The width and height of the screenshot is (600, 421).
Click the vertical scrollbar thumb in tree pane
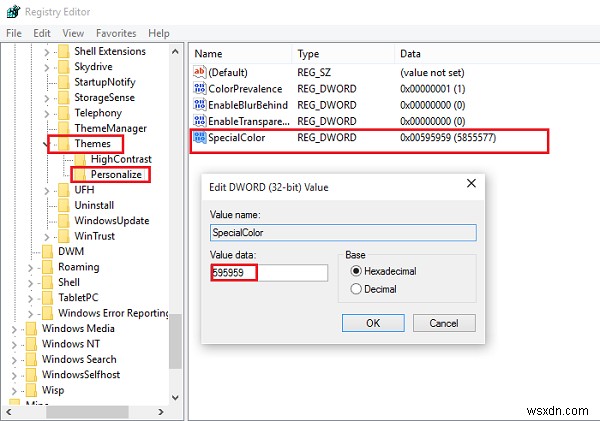coord(175,341)
